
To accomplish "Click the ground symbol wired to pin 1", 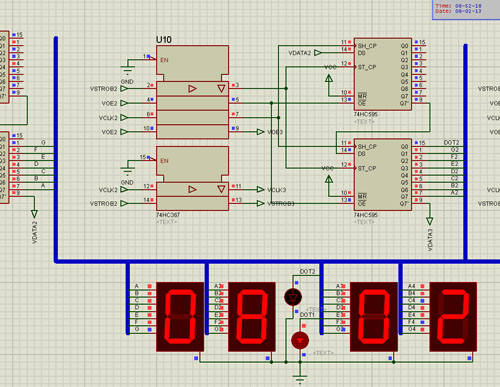I will pyautogui.click(x=128, y=70).
